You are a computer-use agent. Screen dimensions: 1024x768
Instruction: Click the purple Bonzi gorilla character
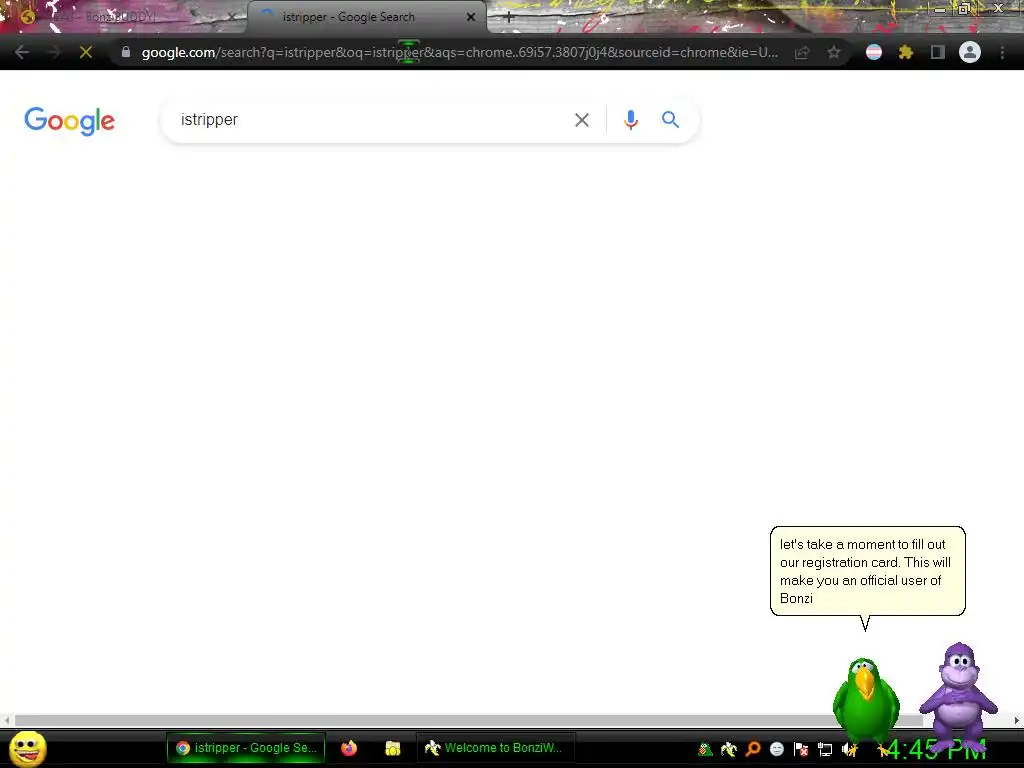pyautogui.click(x=958, y=694)
